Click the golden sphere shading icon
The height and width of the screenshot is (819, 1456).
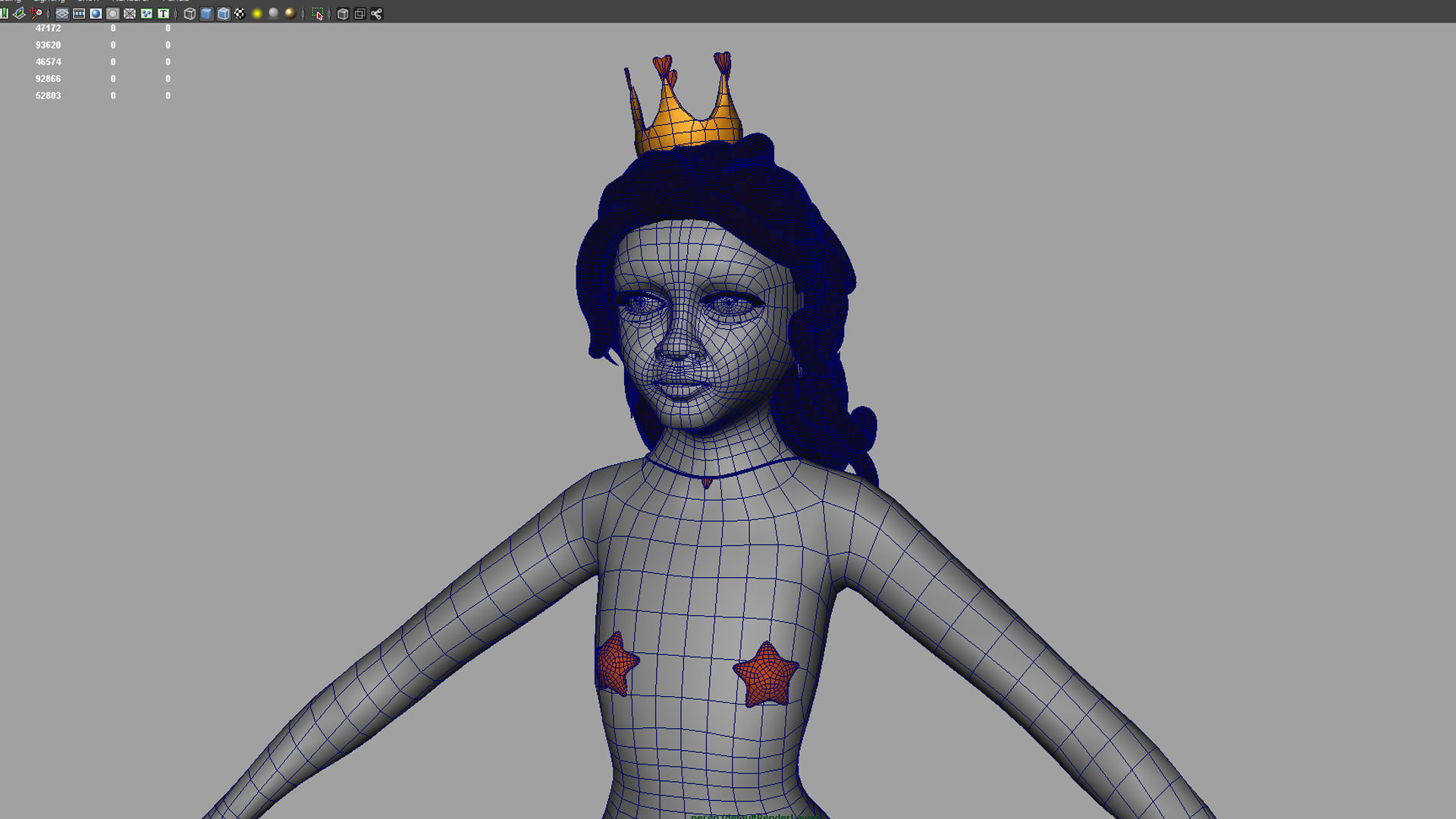click(290, 14)
